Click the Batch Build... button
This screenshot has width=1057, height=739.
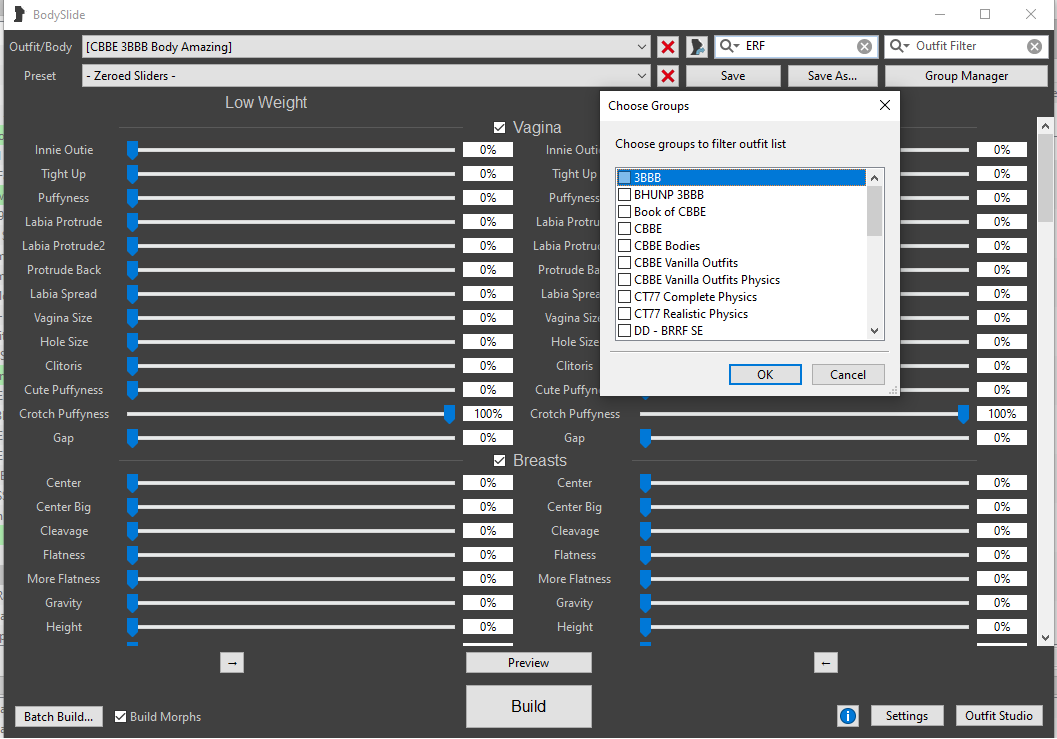(59, 716)
